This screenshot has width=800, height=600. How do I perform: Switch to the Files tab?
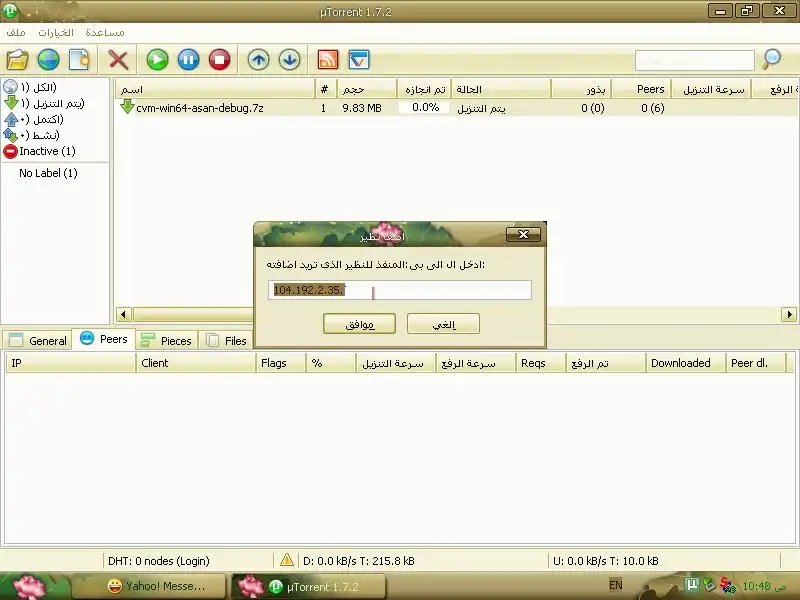pyautogui.click(x=226, y=340)
